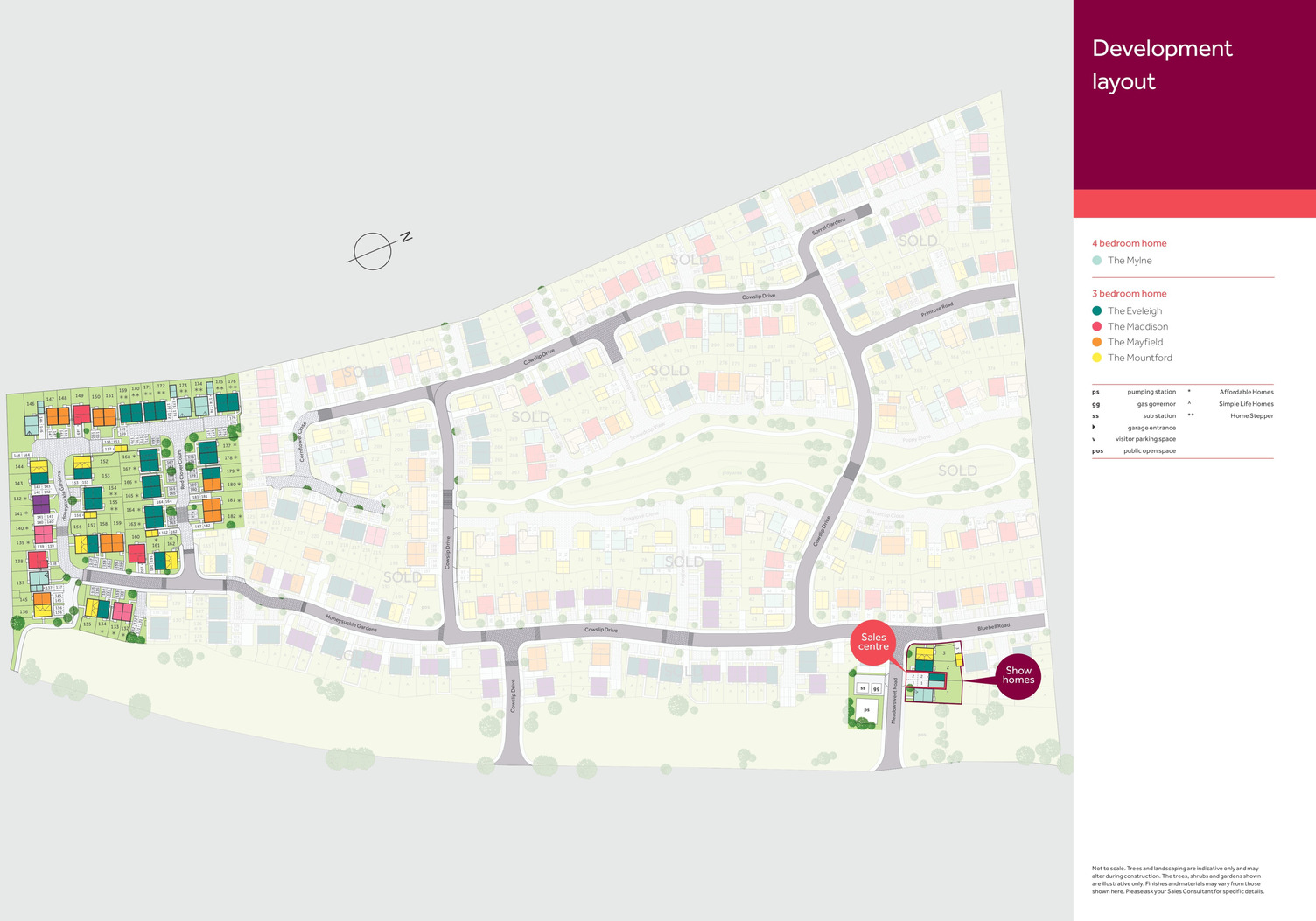Viewport: 1316px width, 921px height.
Task: Click the Bluebell Road street label
Action: 993,627
